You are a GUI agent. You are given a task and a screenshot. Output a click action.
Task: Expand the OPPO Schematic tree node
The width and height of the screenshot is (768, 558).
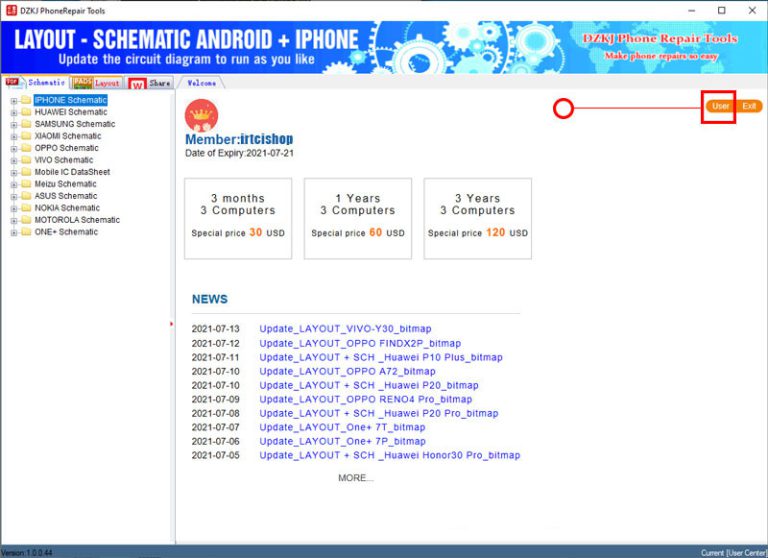tap(14, 148)
